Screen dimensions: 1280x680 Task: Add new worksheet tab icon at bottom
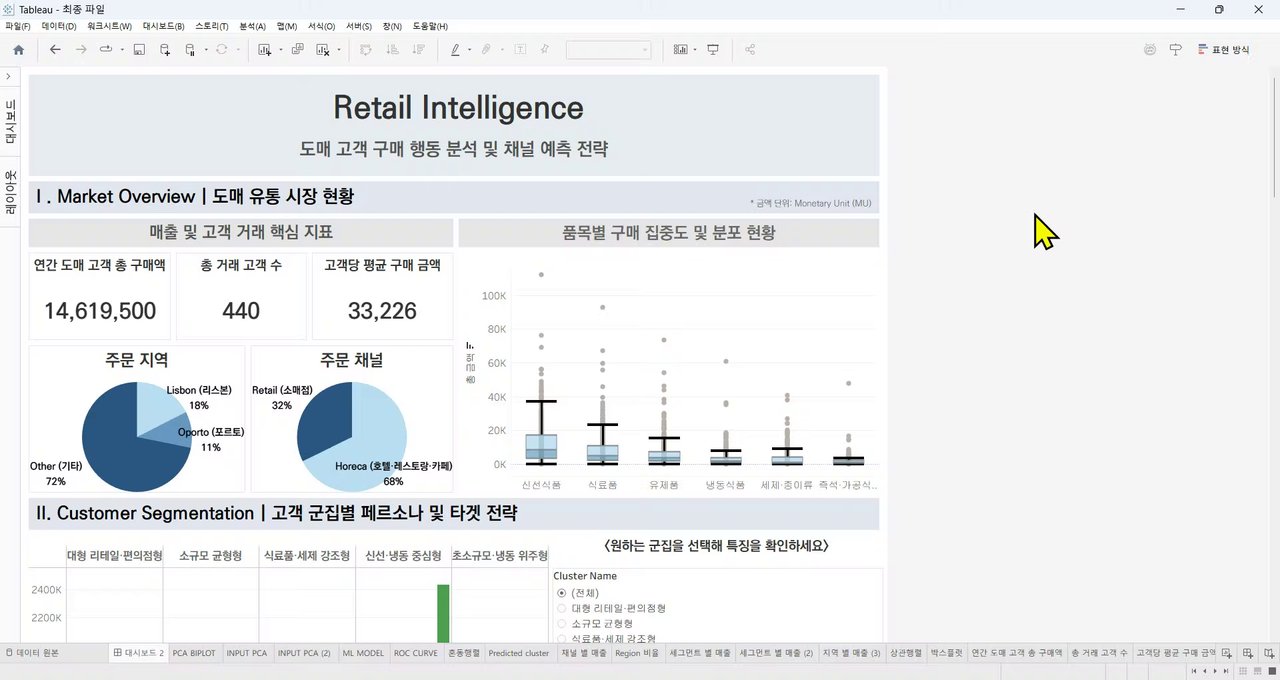click(1227, 652)
